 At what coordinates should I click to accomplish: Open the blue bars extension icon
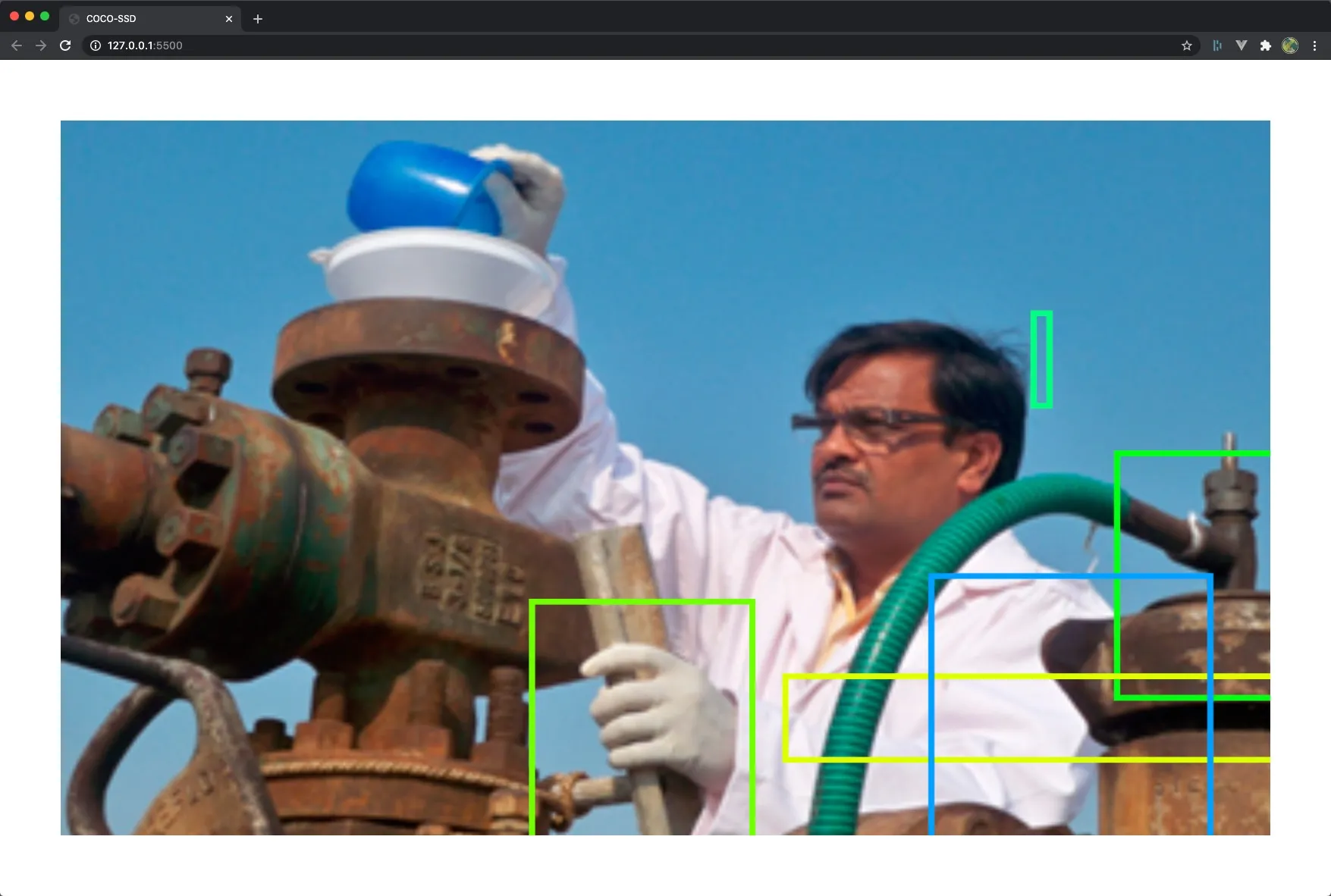coord(1216,45)
